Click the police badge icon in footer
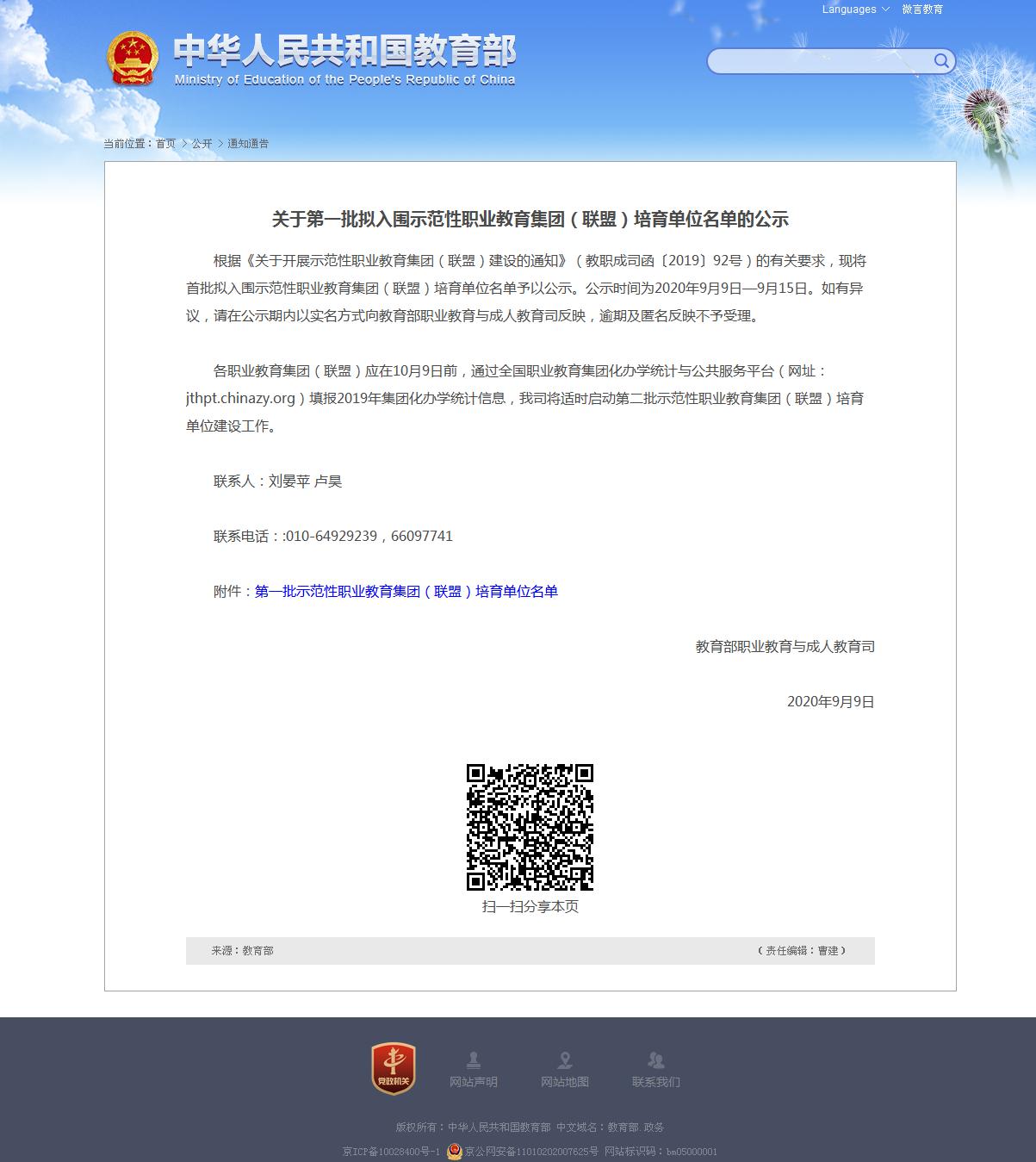The width and height of the screenshot is (1036, 1162). [455, 1152]
